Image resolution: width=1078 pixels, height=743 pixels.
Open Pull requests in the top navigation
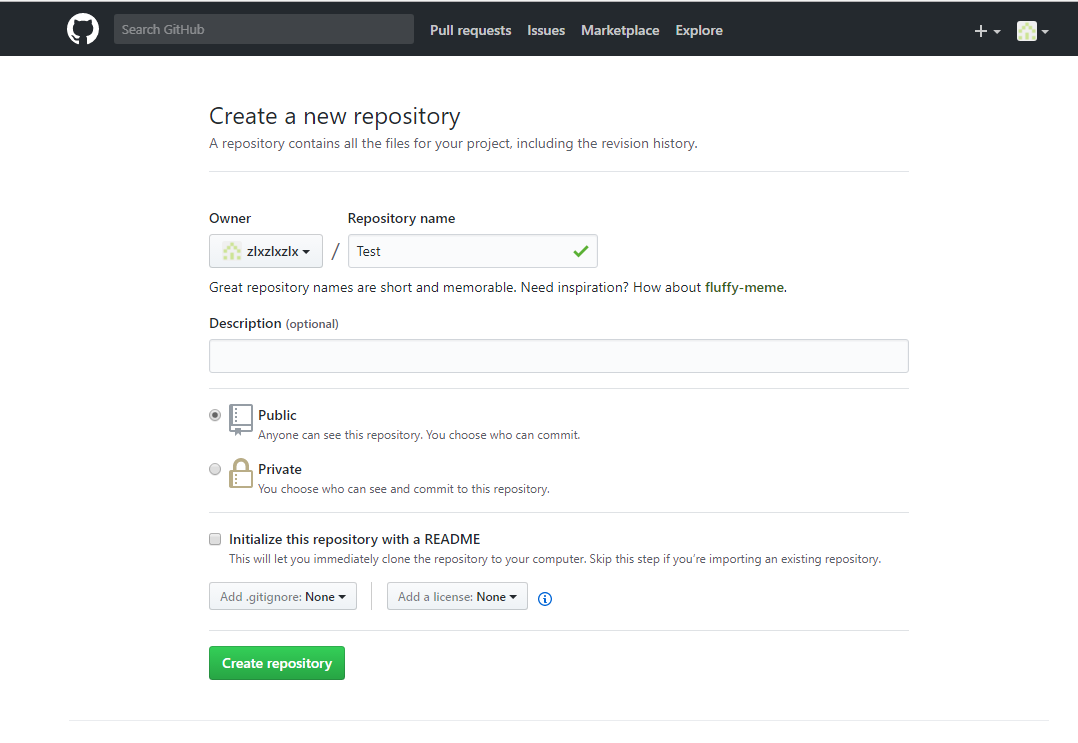pyautogui.click(x=470, y=30)
